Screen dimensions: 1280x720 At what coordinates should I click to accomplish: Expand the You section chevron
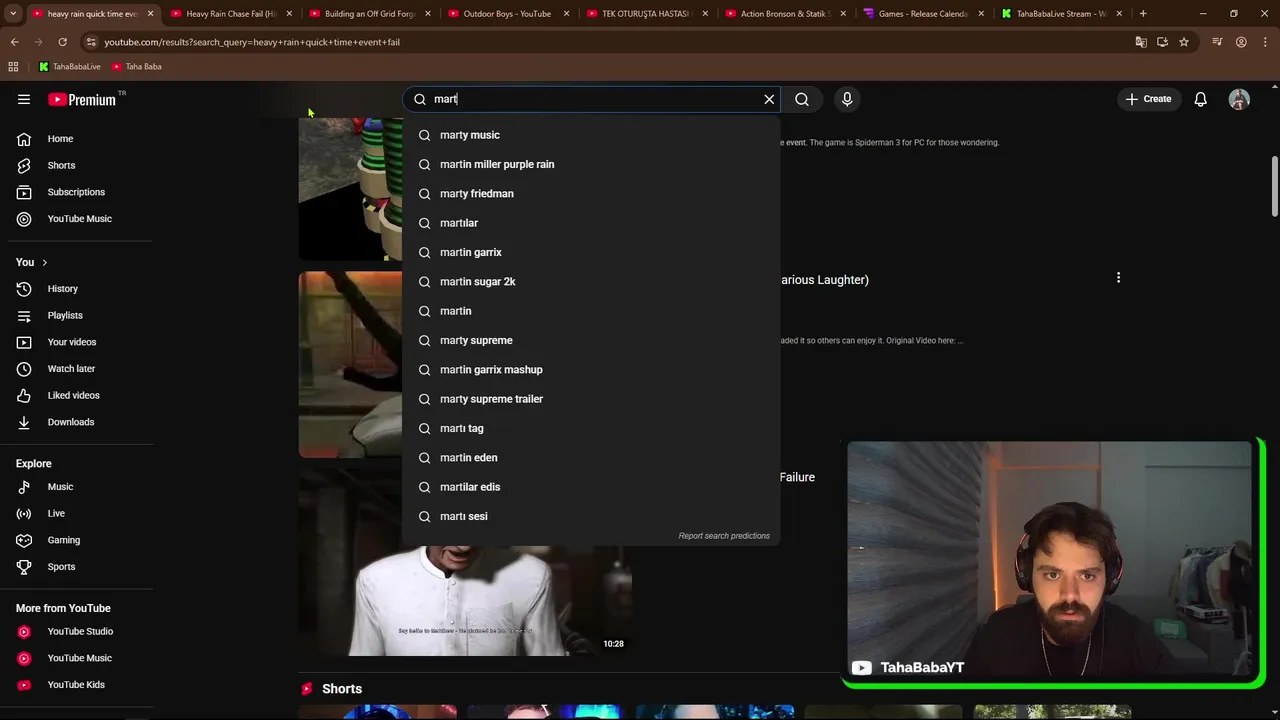44,262
